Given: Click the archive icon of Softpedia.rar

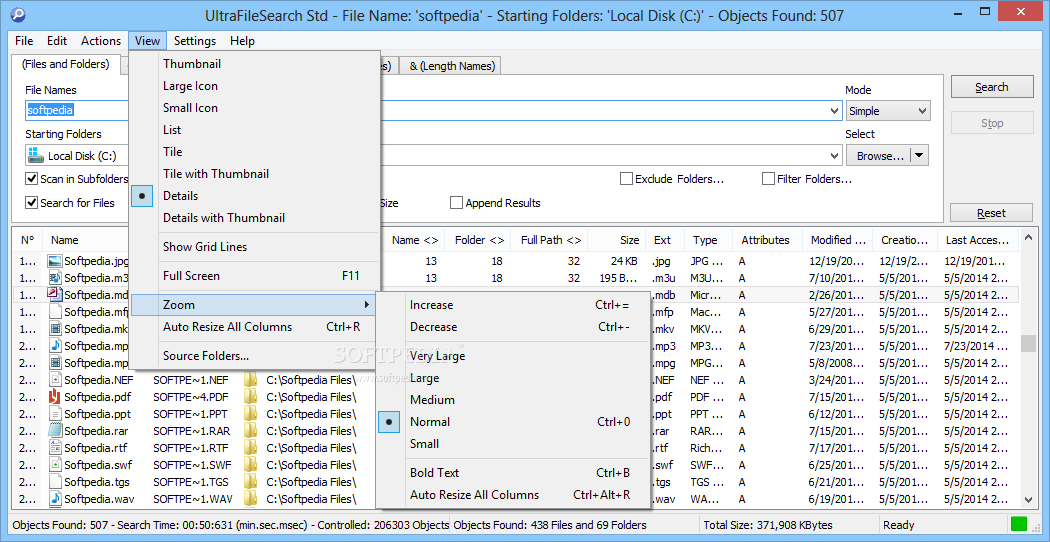Looking at the screenshot, I should (55, 431).
